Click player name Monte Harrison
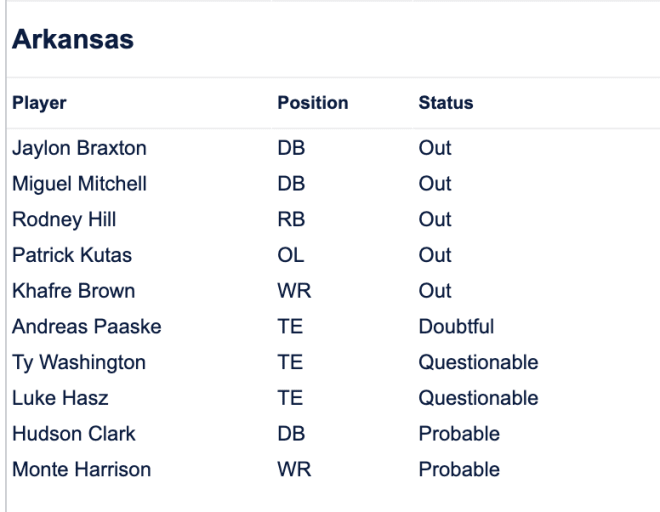The image size is (660, 512). click(x=82, y=470)
